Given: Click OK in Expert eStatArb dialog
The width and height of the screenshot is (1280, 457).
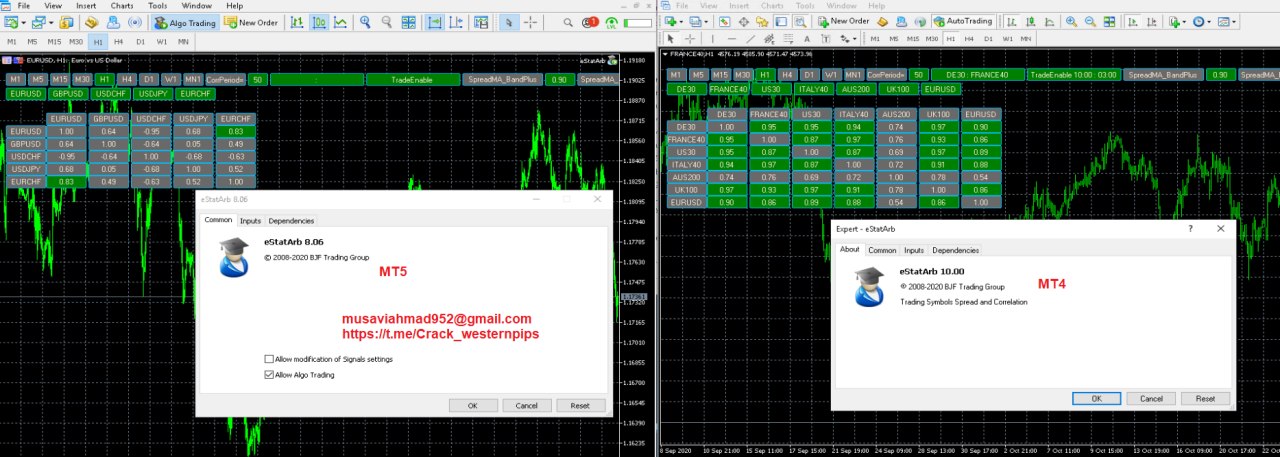Looking at the screenshot, I should pyautogui.click(x=1097, y=398).
